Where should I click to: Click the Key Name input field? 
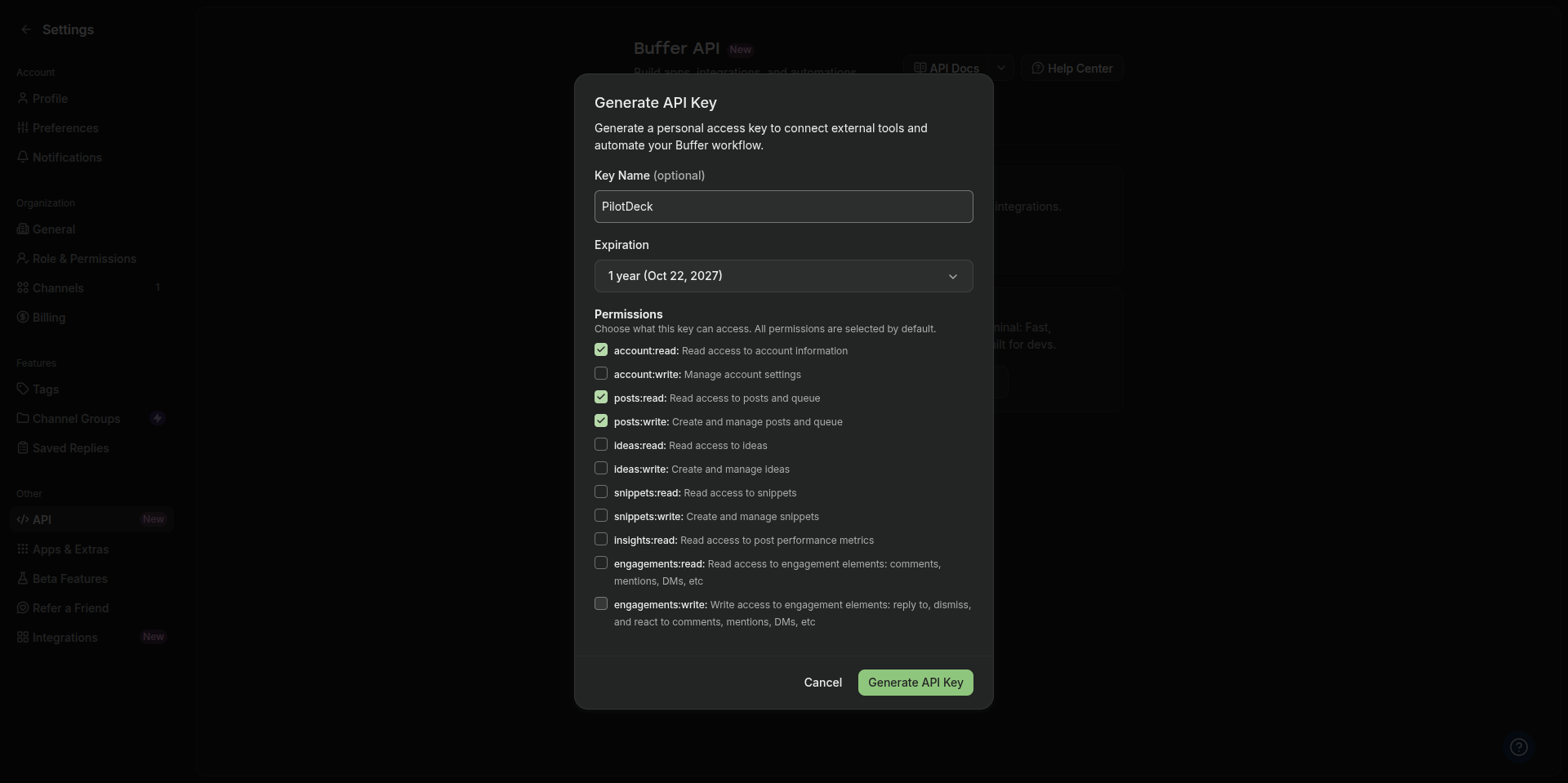coord(784,207)
